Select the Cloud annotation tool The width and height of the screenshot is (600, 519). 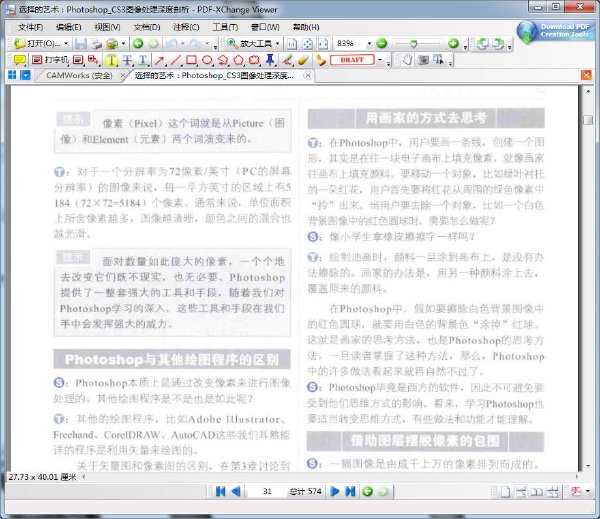[x=254, y=60]
